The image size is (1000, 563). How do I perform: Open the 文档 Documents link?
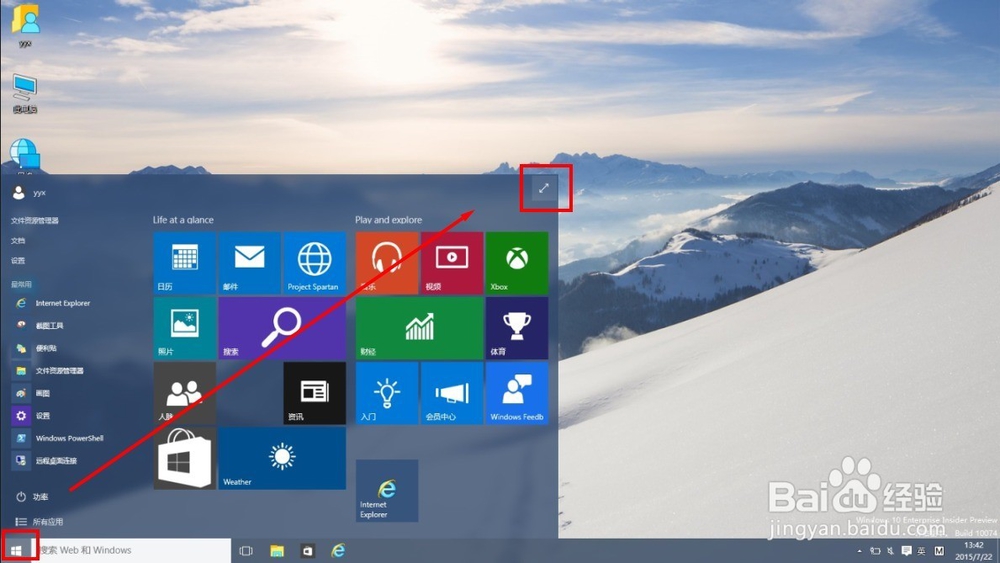18,240
